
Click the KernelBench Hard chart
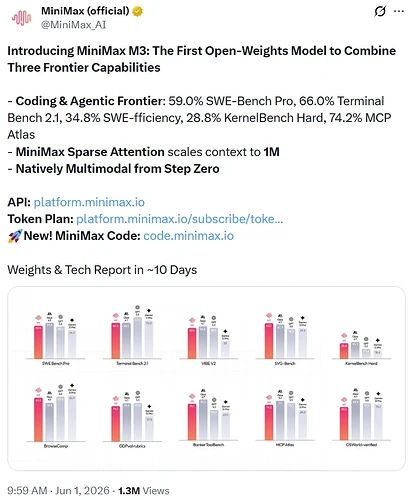tap(362, 348)
